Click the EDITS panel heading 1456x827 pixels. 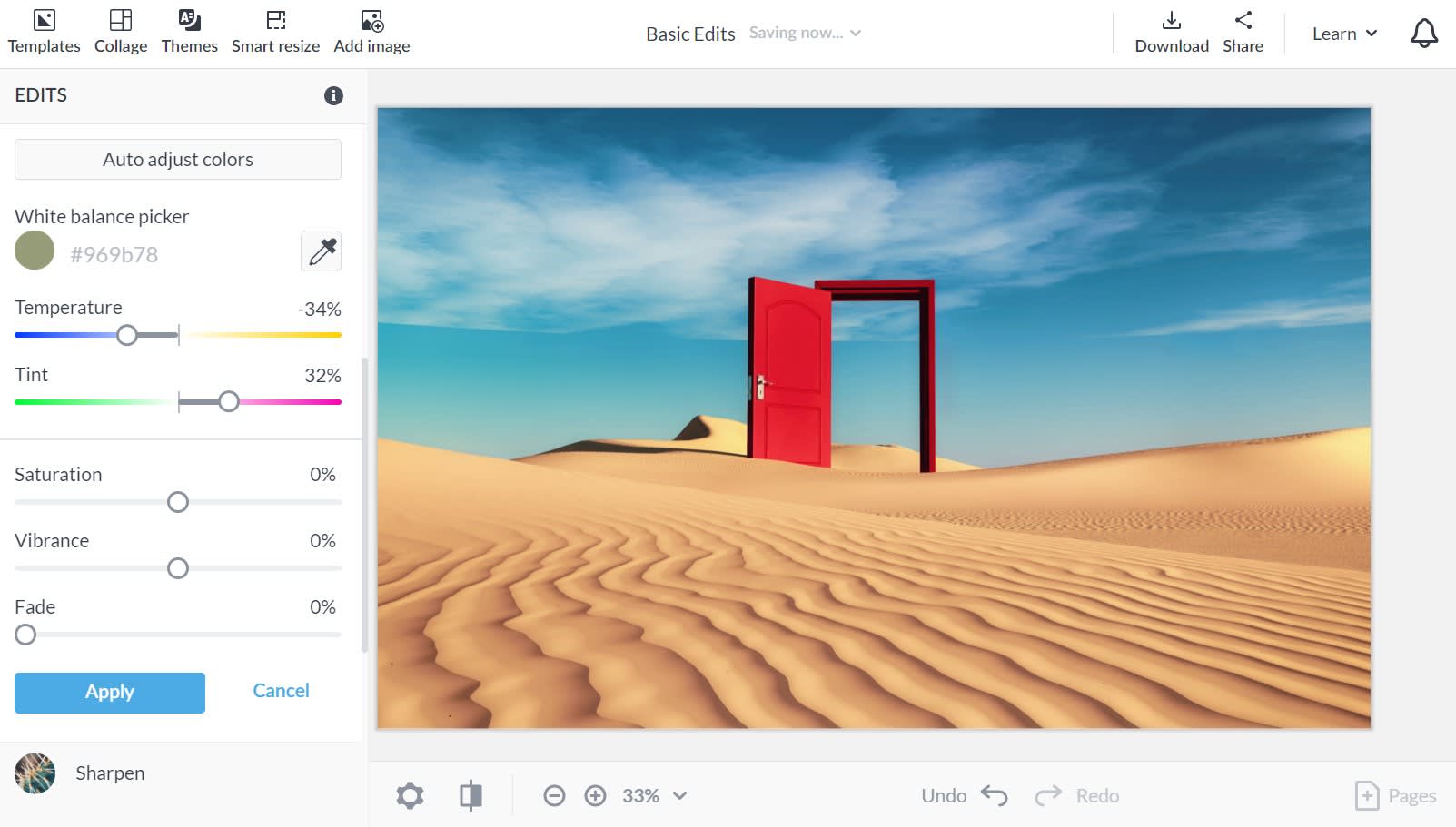click(x=41, y=95)
